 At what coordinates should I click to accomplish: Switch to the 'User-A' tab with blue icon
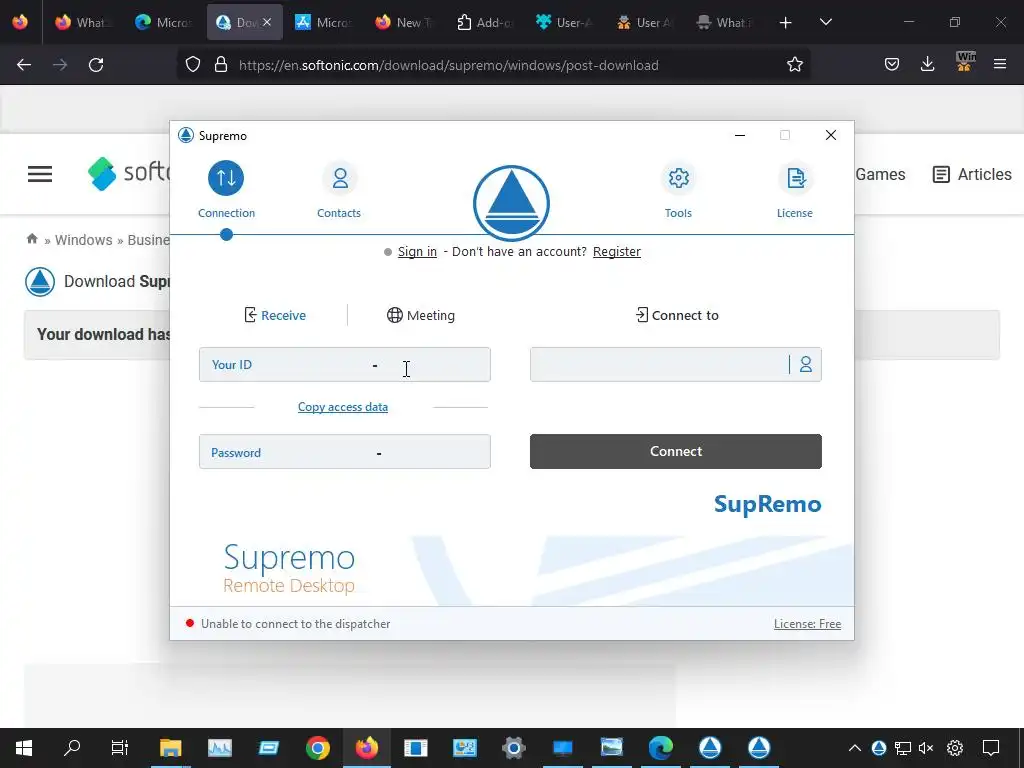565,23
